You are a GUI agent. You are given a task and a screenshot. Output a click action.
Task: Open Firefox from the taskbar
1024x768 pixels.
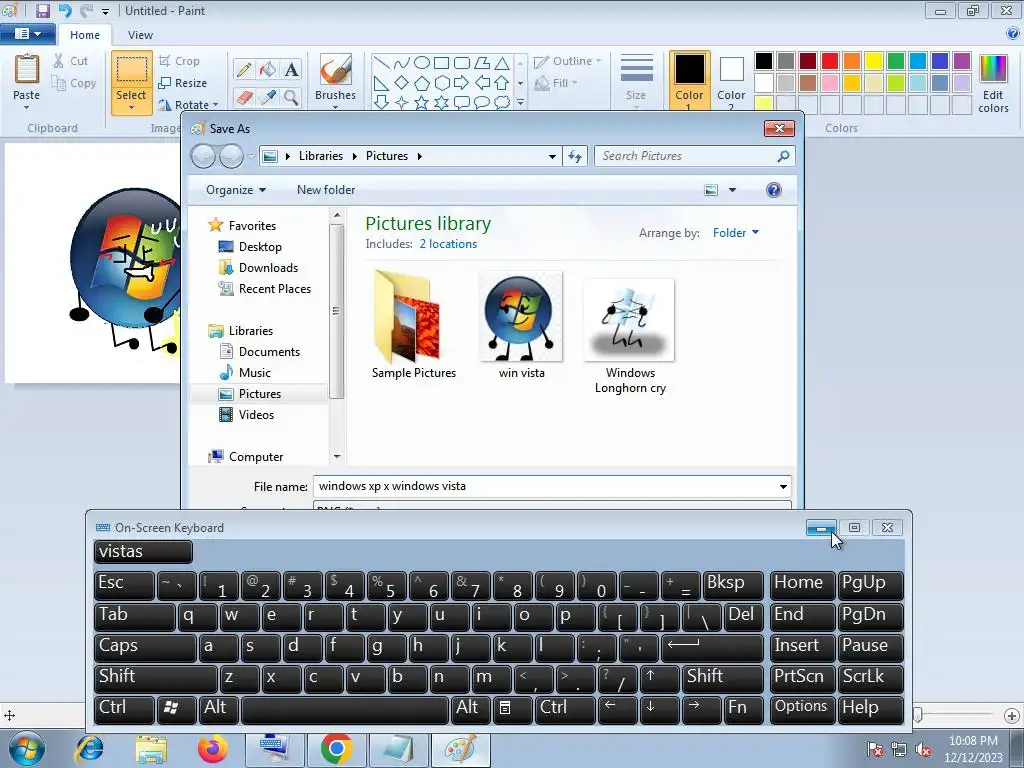[x=212, y=749]
